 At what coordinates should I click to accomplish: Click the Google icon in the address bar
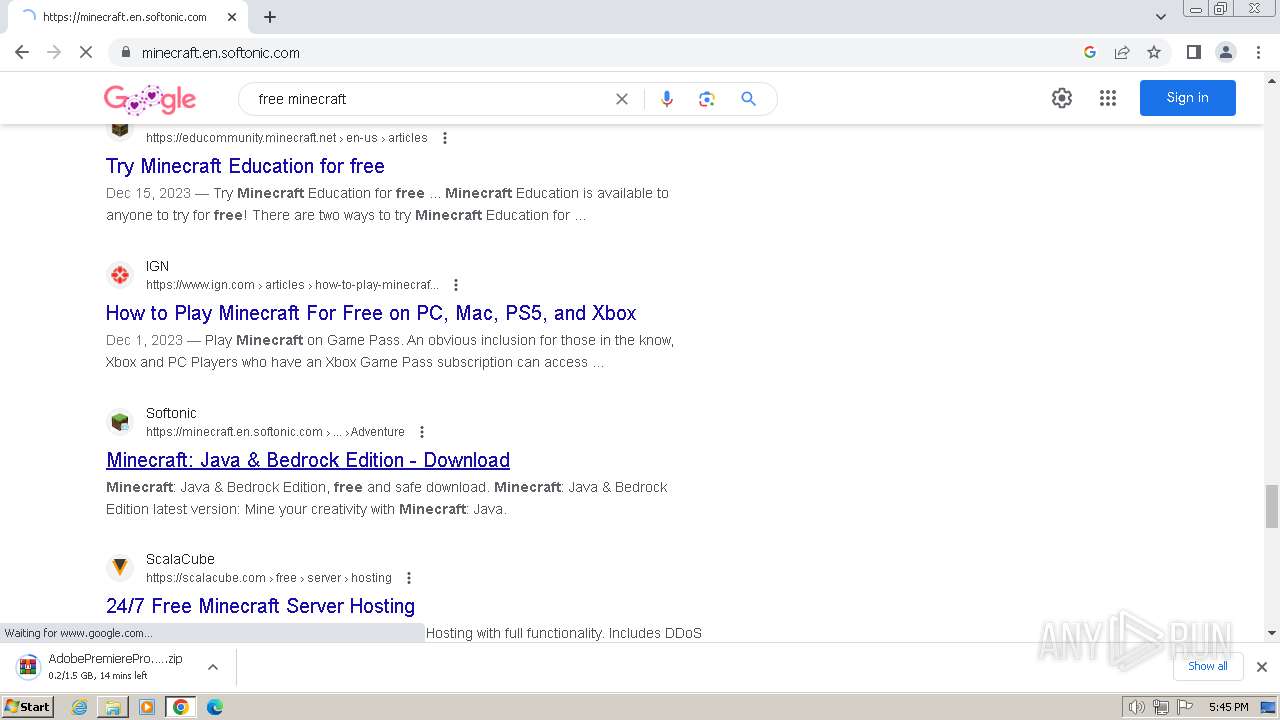pos(1090,52)
